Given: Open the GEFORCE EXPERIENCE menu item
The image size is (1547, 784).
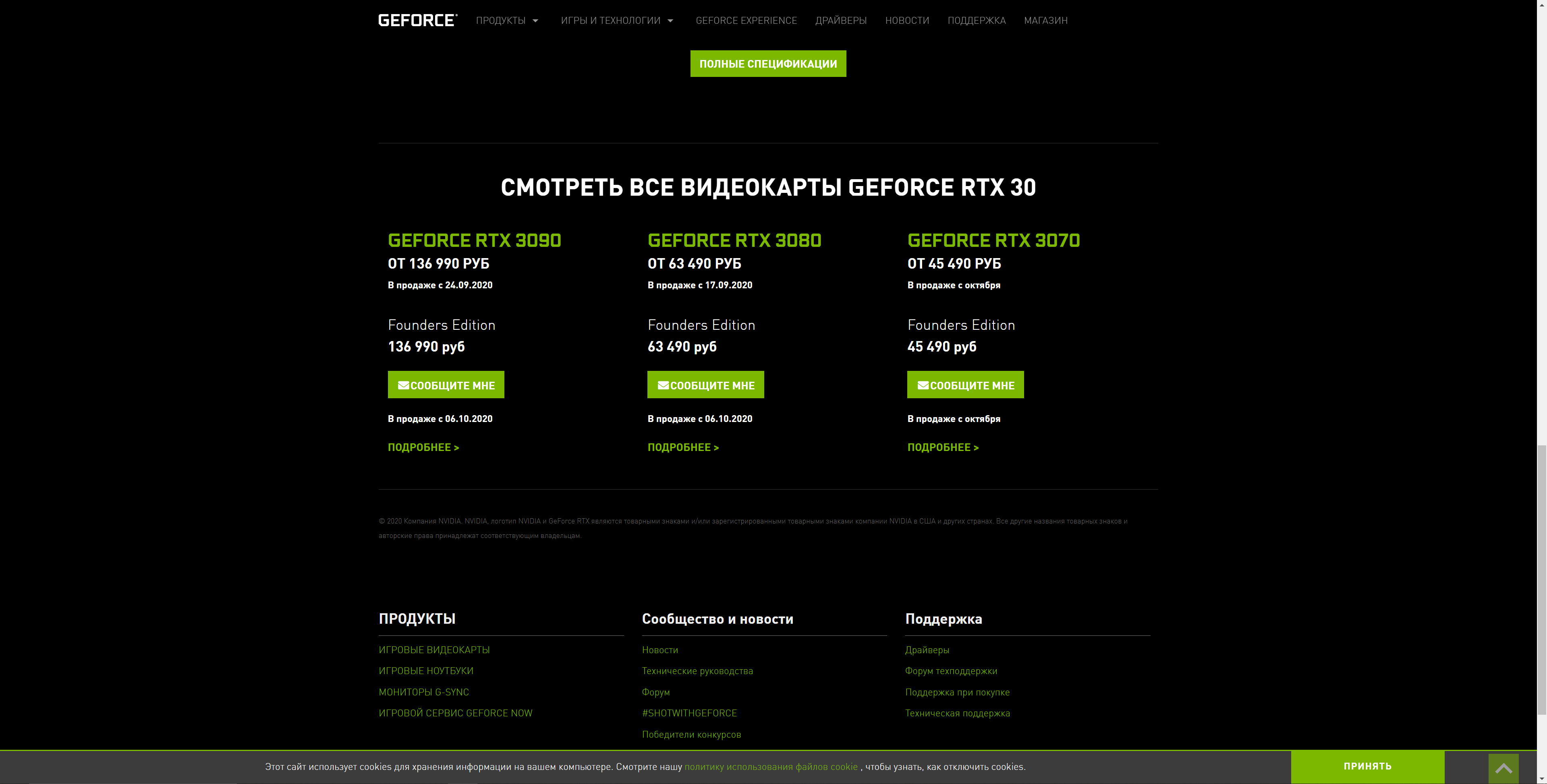Looking at the screenshot, I should tap(746, 21).
